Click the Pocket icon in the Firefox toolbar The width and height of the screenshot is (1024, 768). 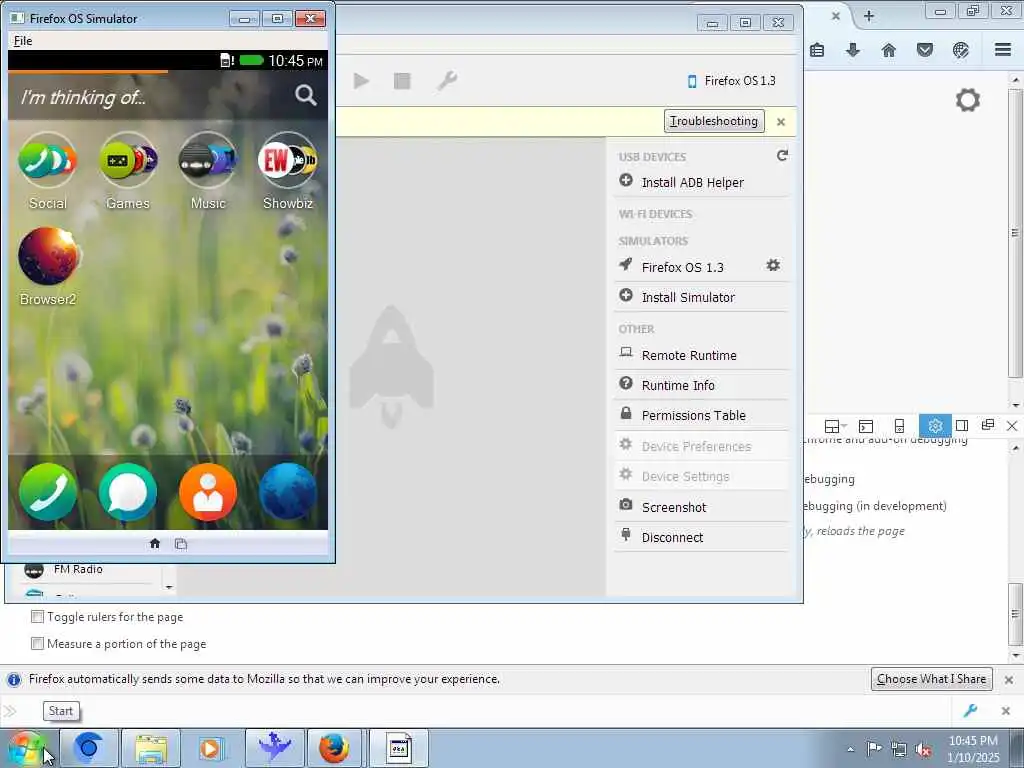(x=925, y=50)
